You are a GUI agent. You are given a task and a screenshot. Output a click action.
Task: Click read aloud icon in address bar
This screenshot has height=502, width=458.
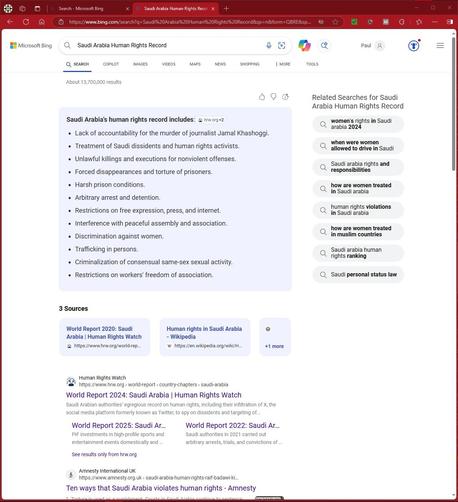321,22
